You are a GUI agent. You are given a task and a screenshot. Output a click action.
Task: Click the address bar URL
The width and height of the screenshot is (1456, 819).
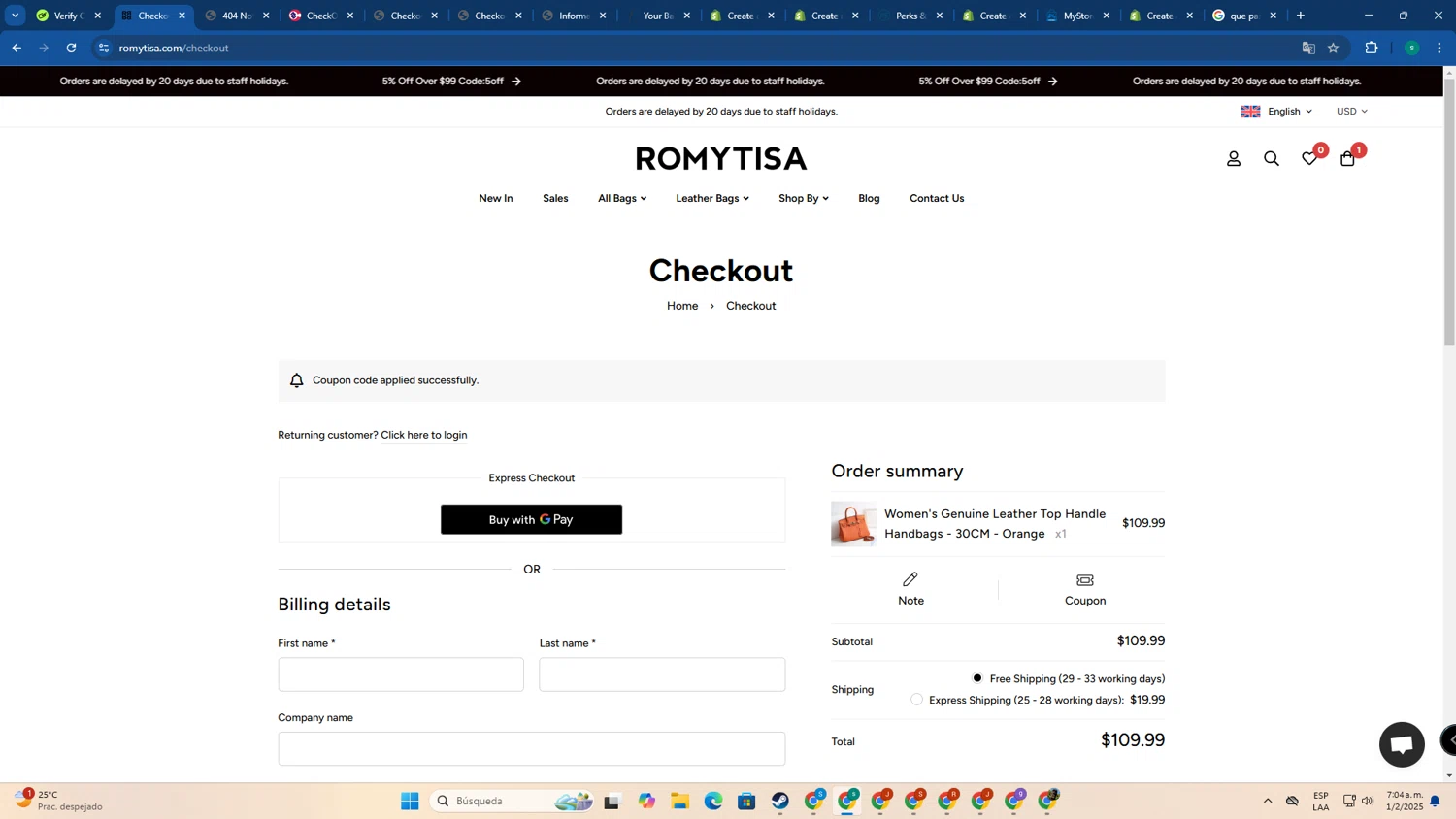point(174,48)
